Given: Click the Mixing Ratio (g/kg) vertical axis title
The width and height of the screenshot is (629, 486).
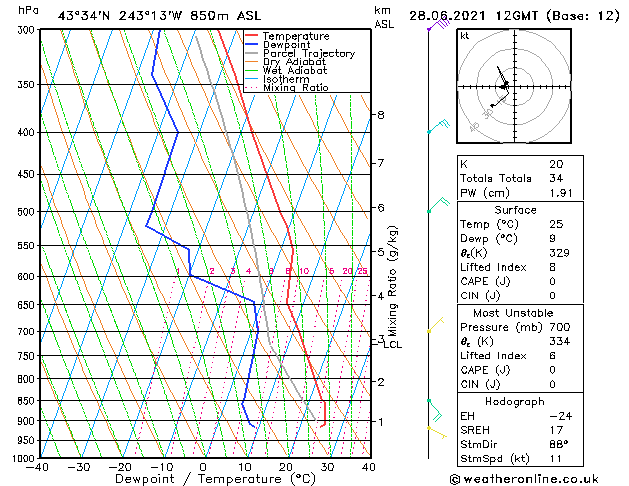Looking at the screenshot, I should coord(392,281).
